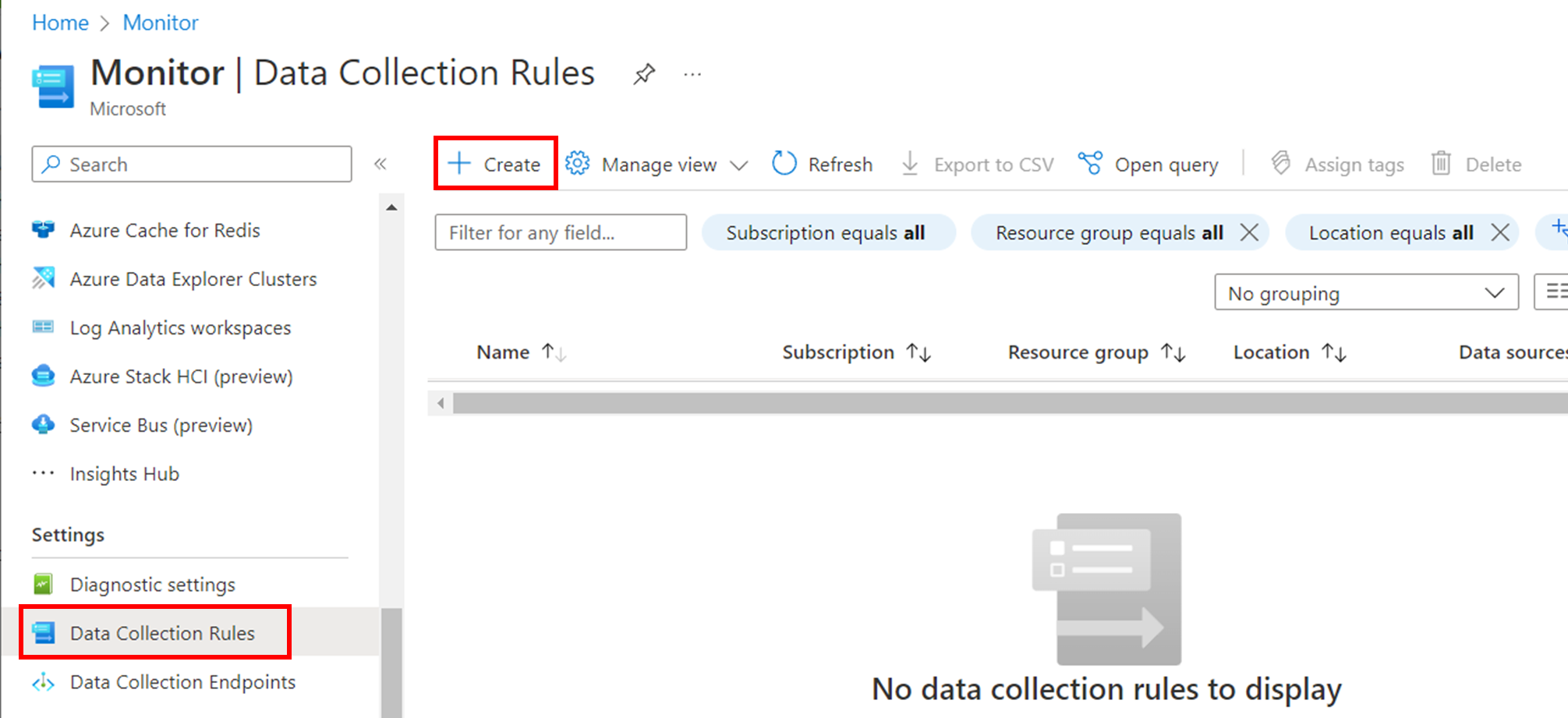Viewport: 1568px width, 718px height.
Task: Navigate to Home via breadcrumb
Action: point(60,23)
